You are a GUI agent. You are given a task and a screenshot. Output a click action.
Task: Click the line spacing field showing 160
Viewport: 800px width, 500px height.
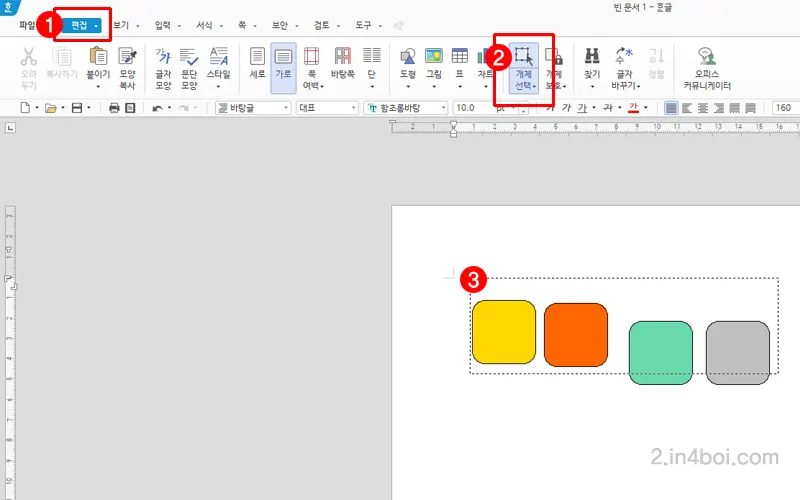[x=786, y=108]
